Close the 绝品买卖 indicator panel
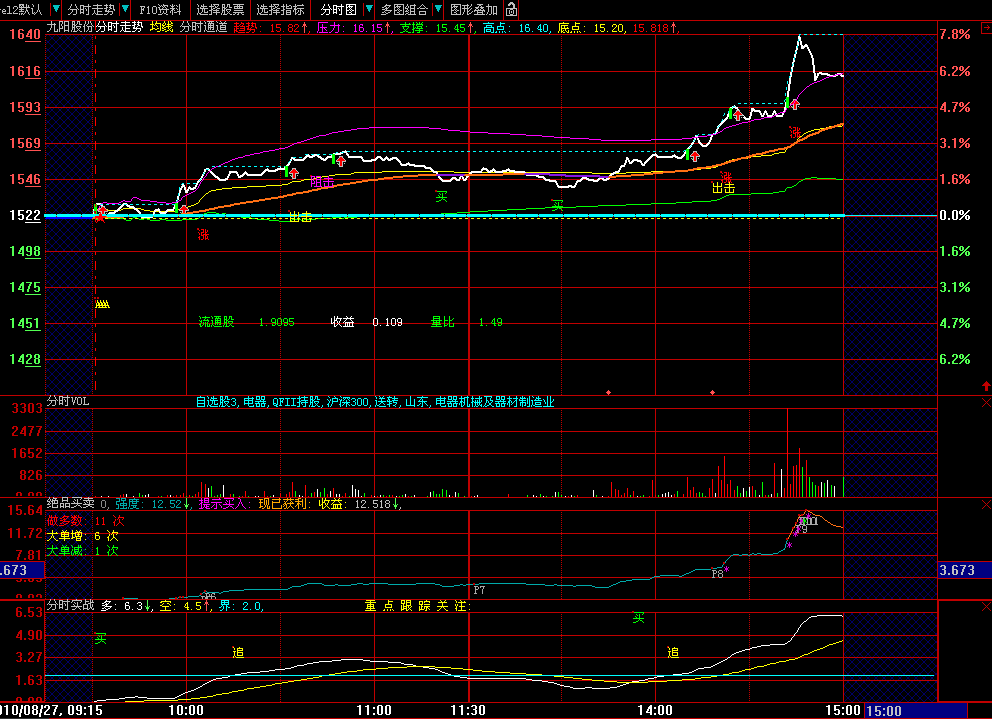992x719 pixels. pyautogui.click(x=986, y=504)
